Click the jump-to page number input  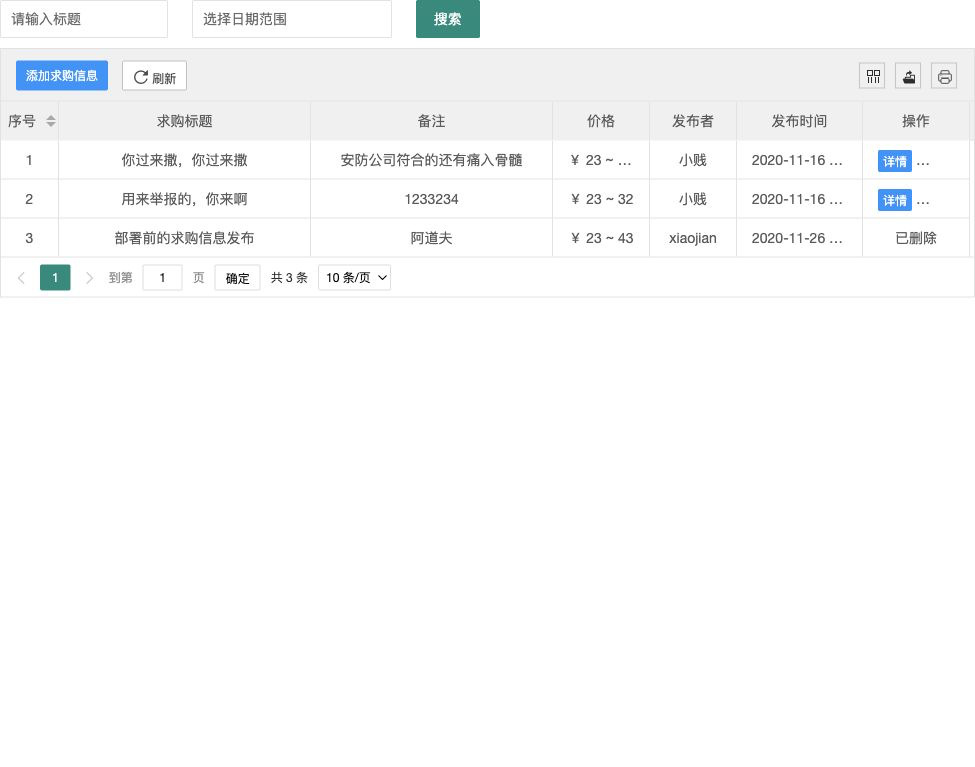click(162, 277)
